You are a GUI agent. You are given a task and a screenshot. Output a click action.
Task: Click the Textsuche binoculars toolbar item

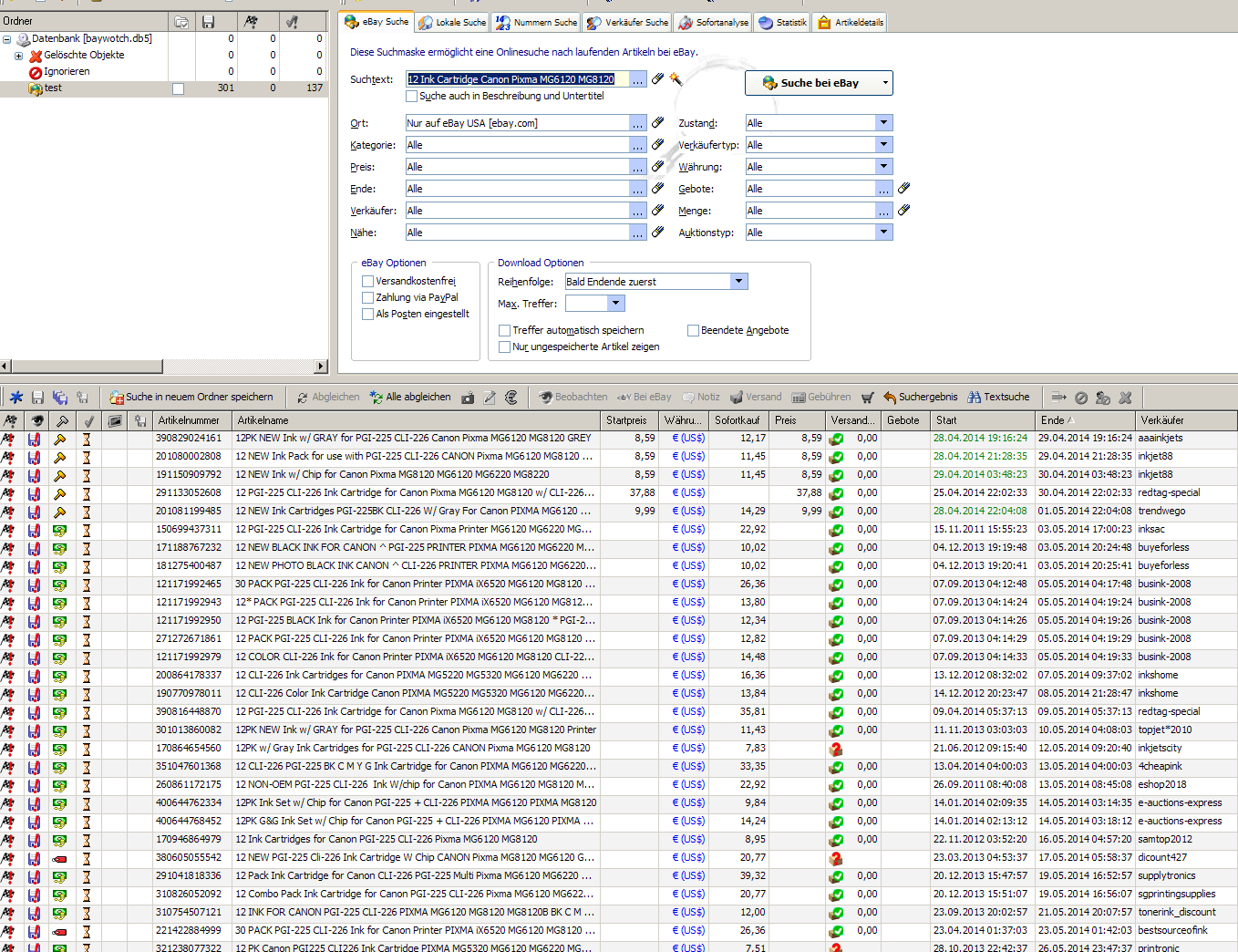point(998,398)
